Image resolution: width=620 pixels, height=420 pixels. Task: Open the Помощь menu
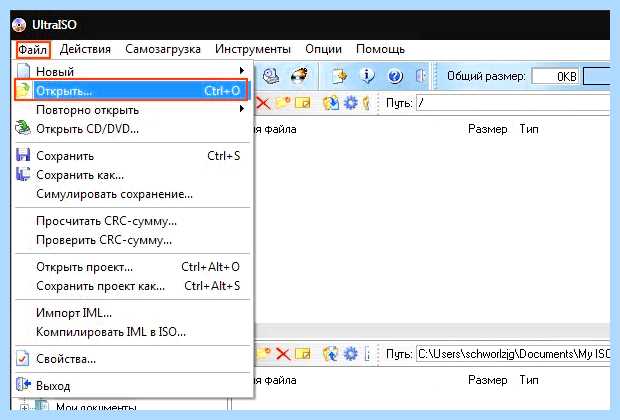pos(380,49)
